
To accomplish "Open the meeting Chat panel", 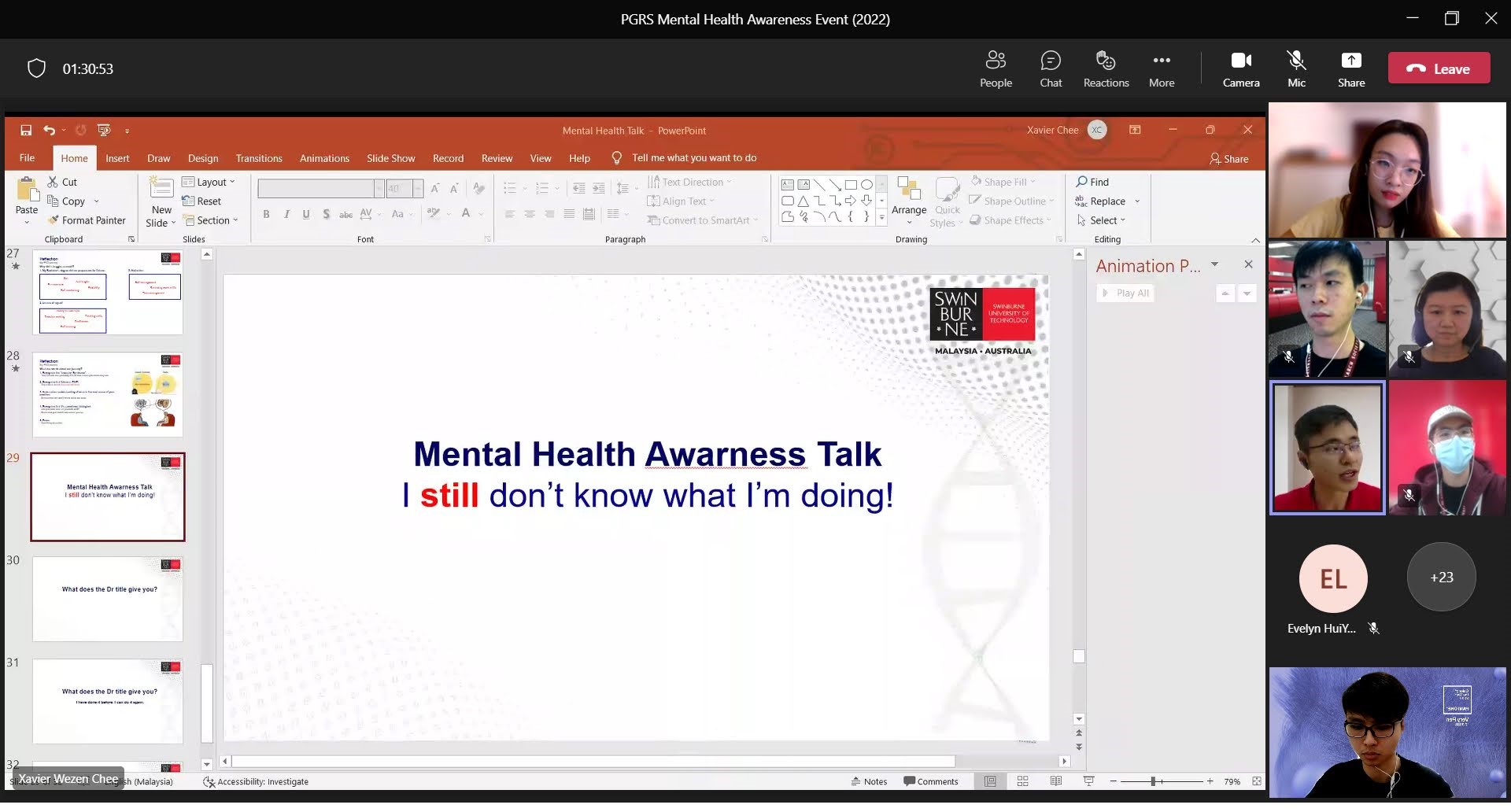I will point(1051,69).
